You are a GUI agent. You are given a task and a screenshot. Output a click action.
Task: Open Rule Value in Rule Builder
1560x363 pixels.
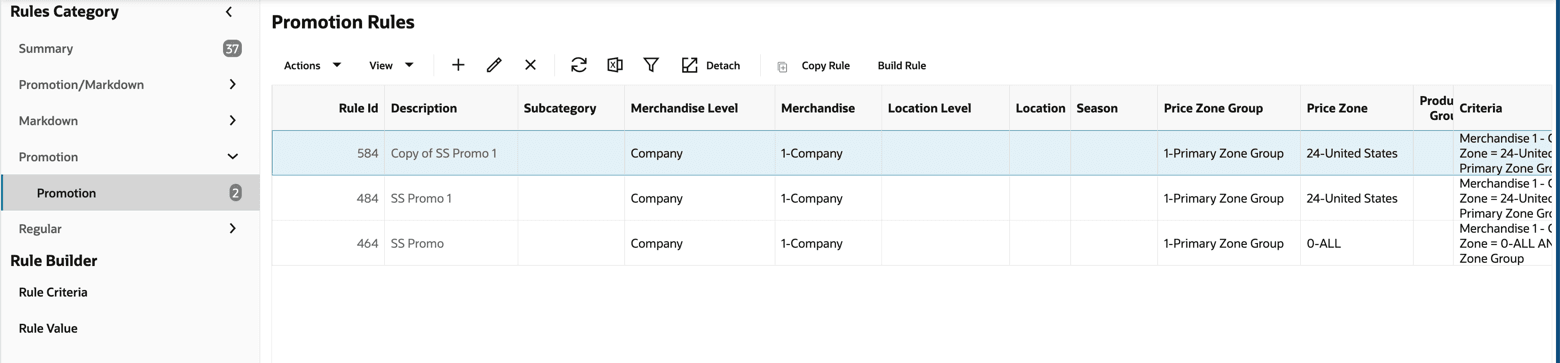(48, 329)
